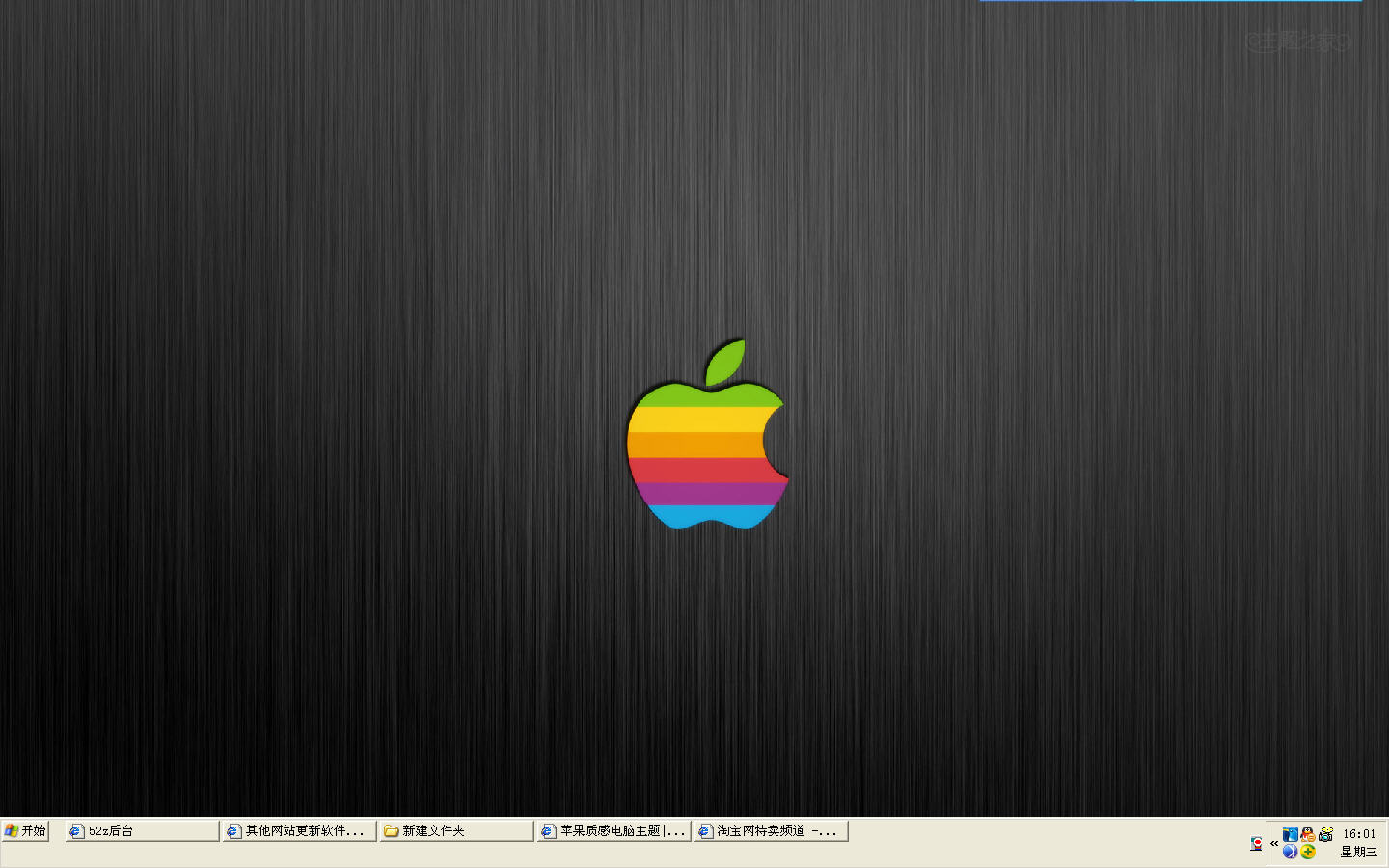Click the 星期三 weekday text
The height and width of the screenshot is (868, 1389).
[x=1359, y=852]
